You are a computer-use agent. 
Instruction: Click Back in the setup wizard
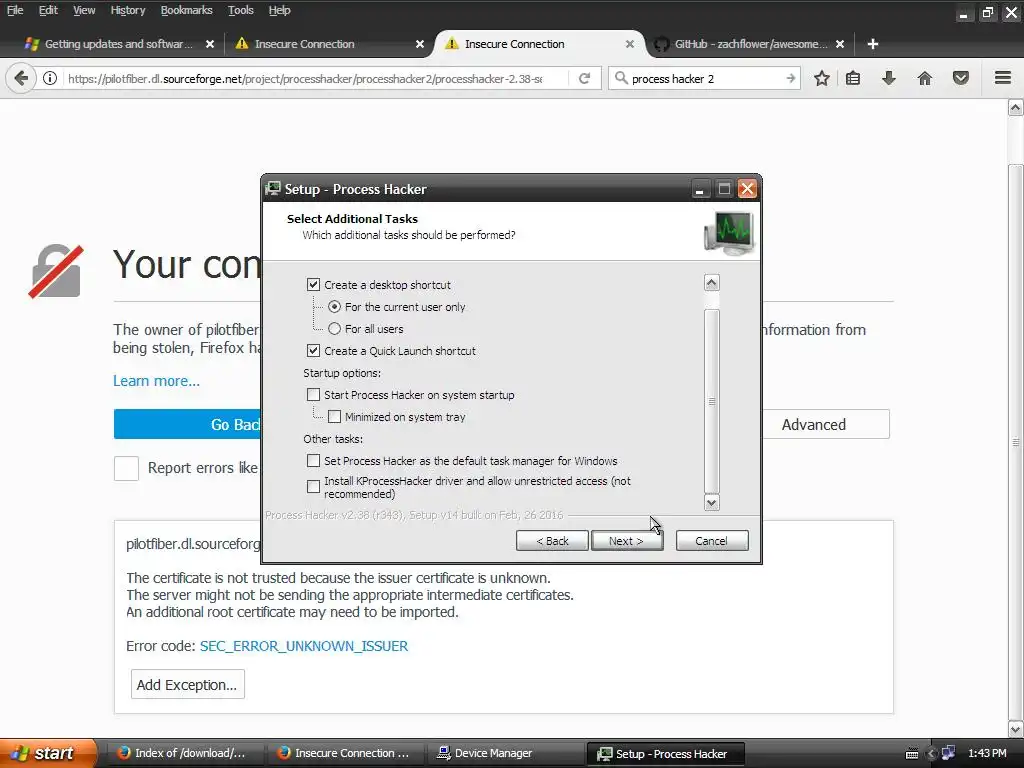tap(552, 541)
